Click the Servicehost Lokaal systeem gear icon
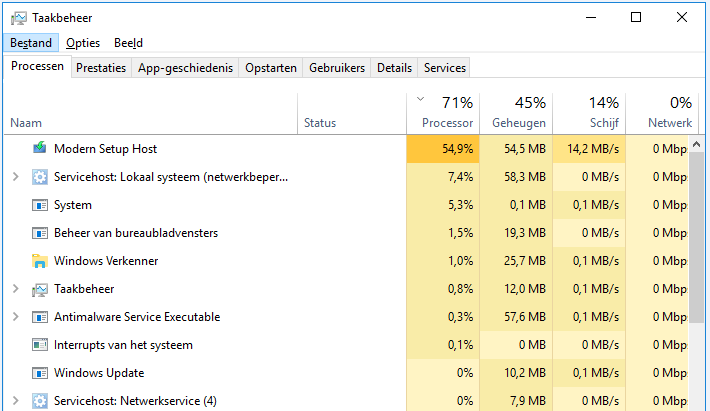 click(x=40, y=177)
